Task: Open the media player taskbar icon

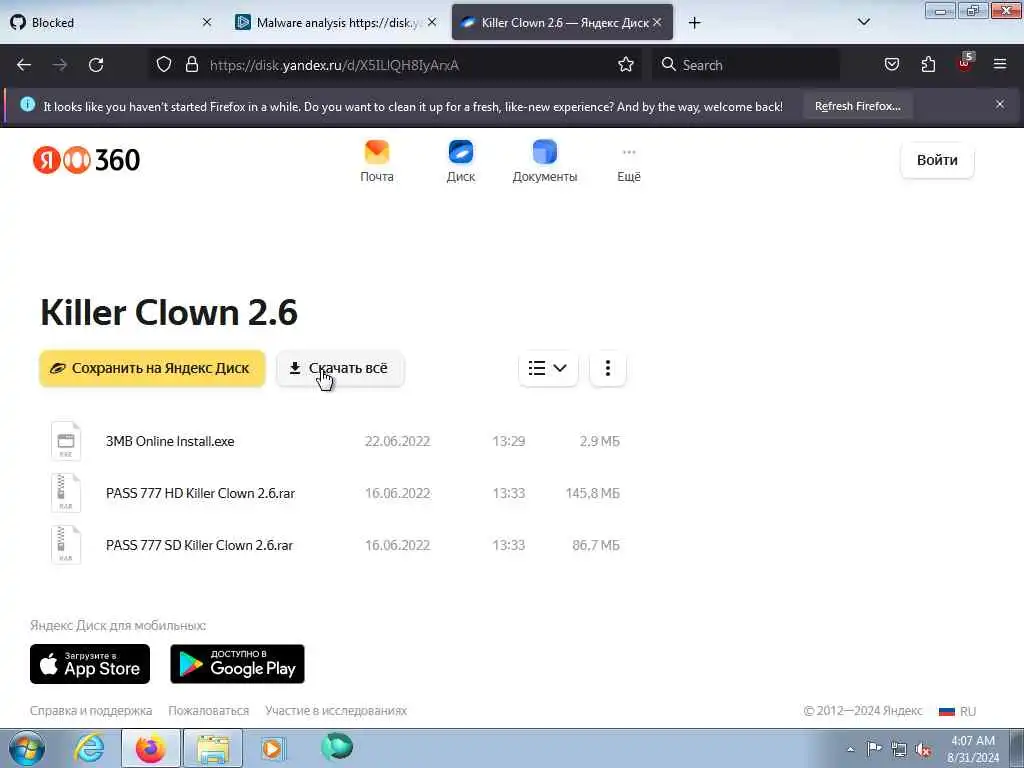Action: coord(273,748)
